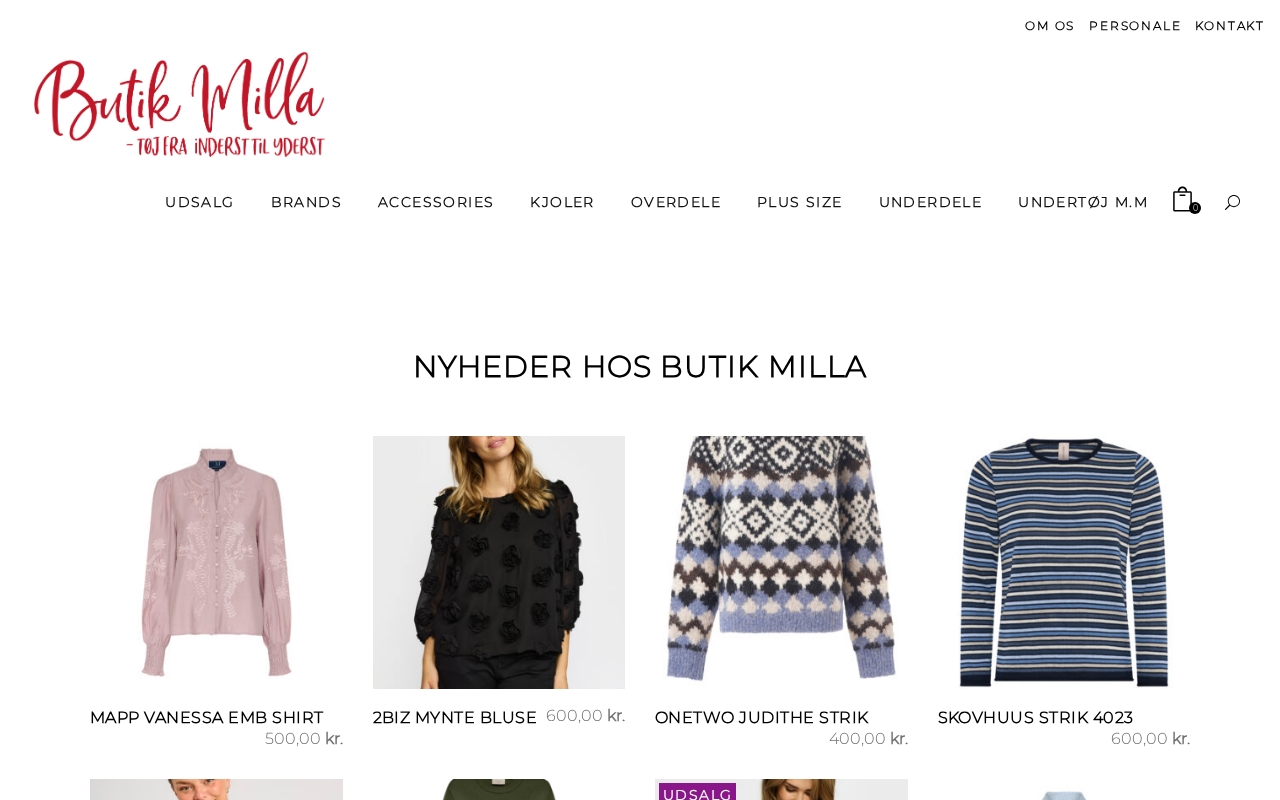Click the Butik Milla logo
Image resolution: width=1280 pixels, height=800 pixels.
(x=180, y=104)
